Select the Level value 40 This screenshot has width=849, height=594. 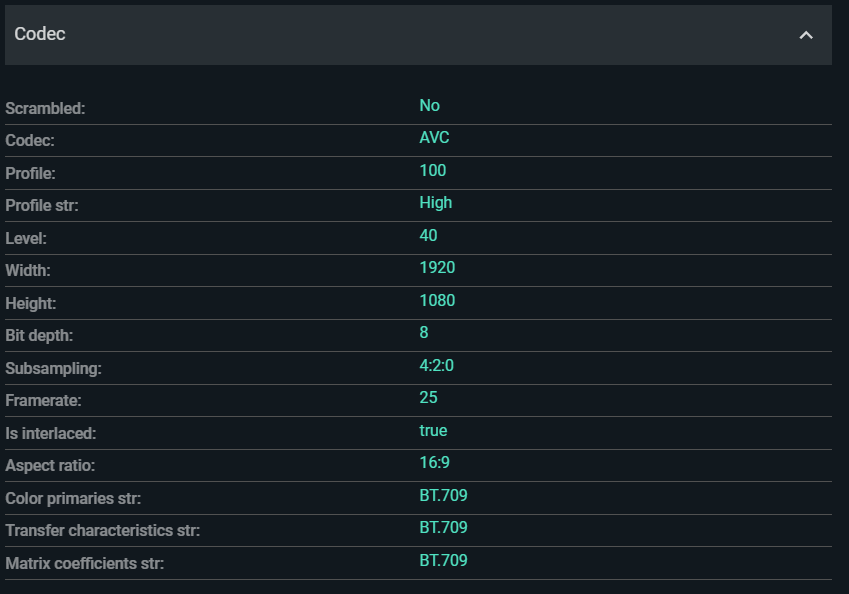pos(428,236)
